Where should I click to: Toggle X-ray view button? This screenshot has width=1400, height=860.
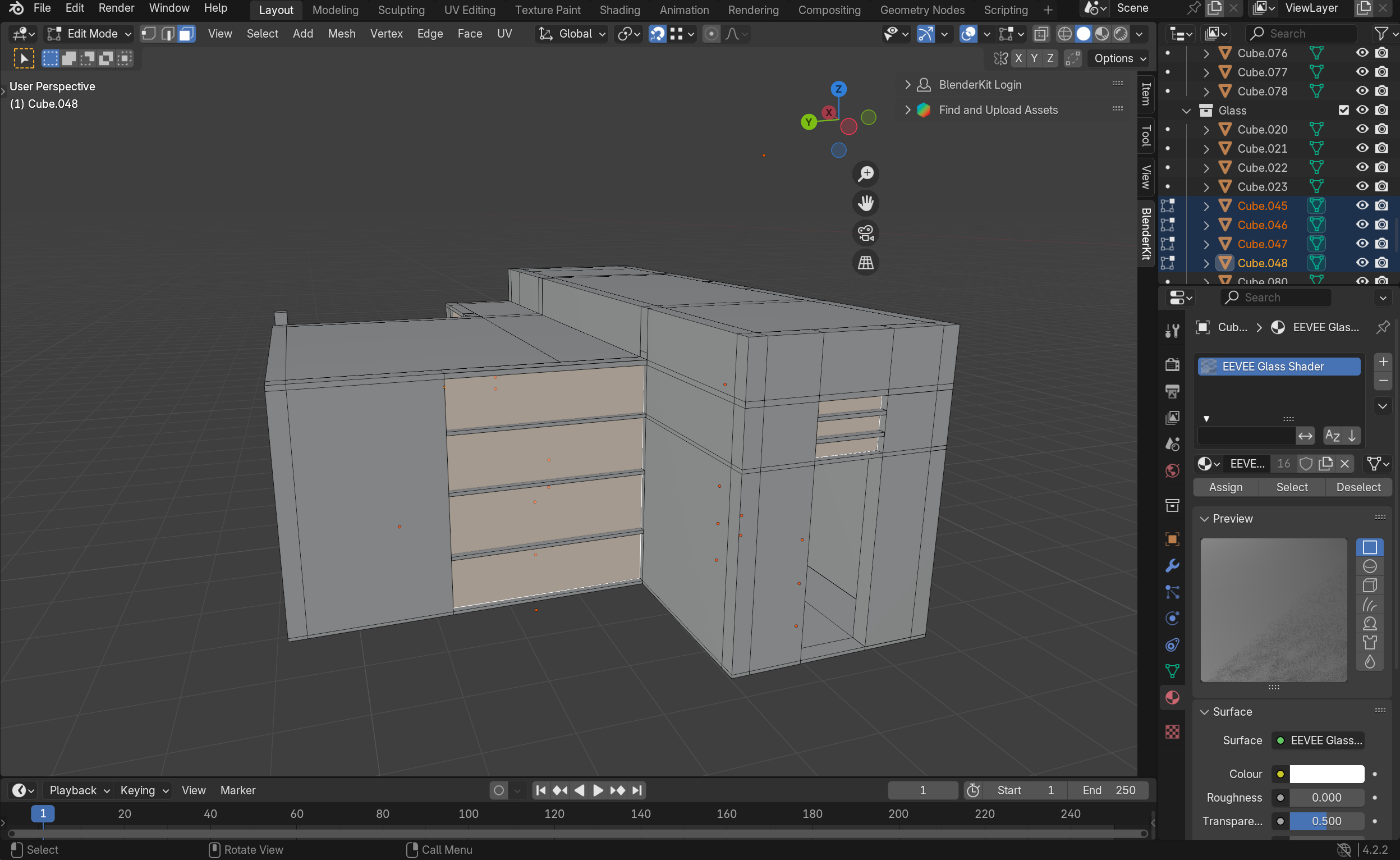pos(1041,34)
